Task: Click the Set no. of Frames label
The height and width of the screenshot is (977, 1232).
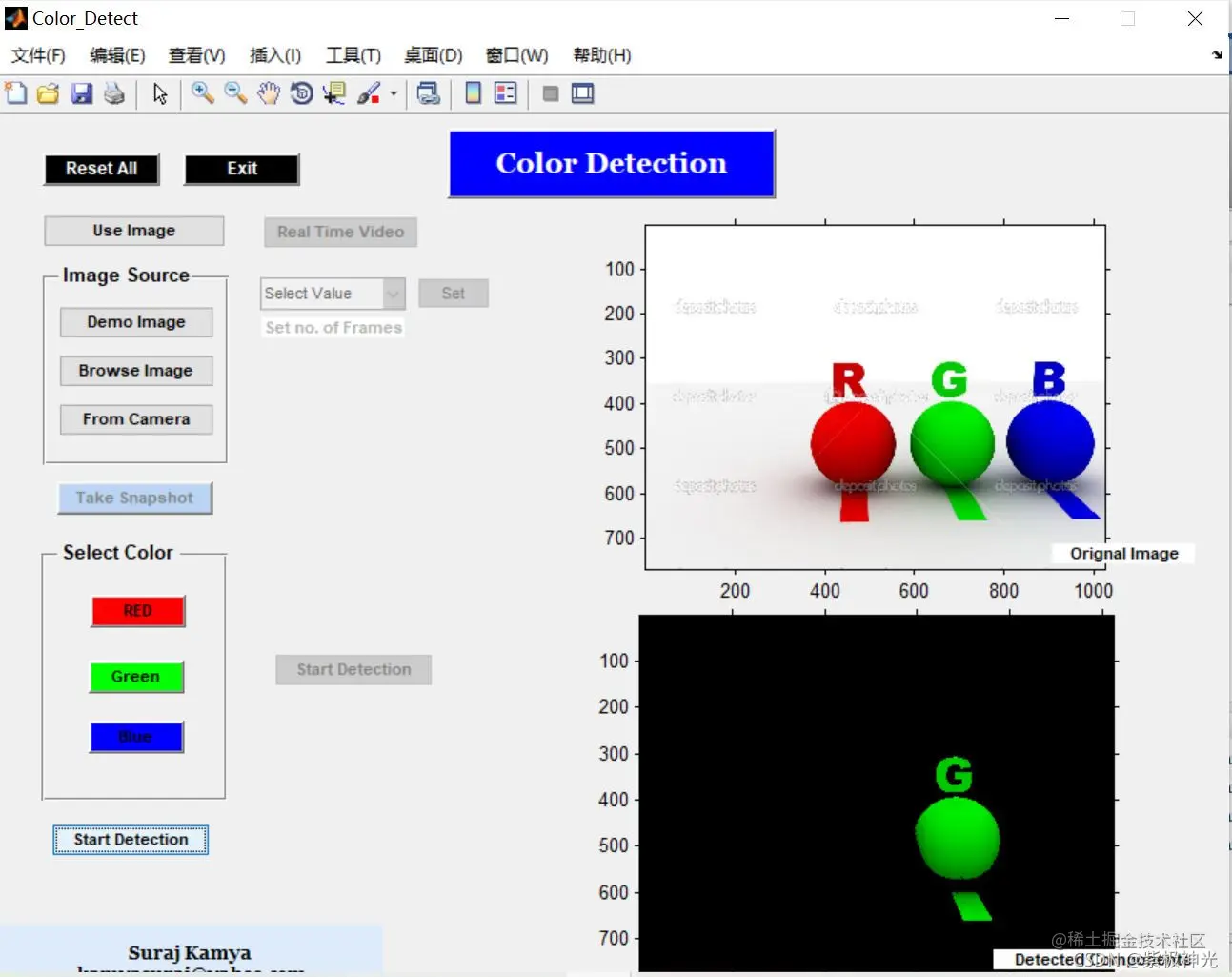Action: pyautogui.click(x=333, y=328)
